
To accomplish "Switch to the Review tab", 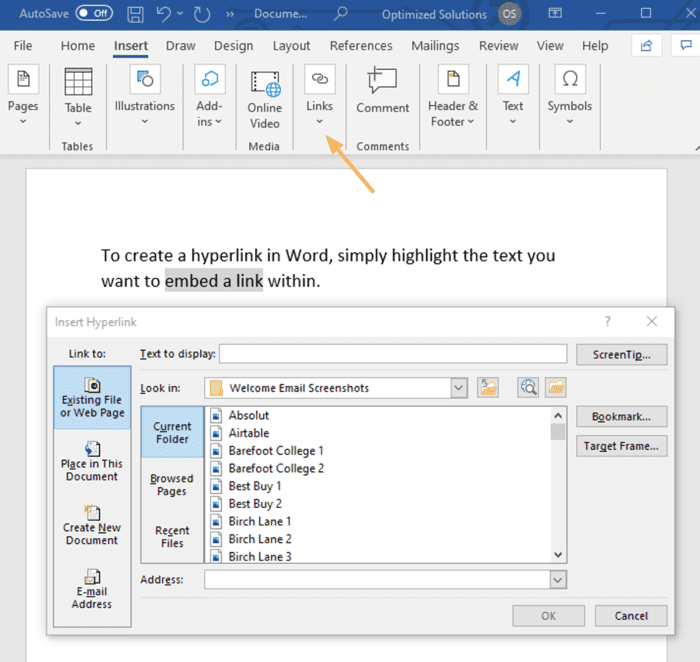I will (499, 46).
